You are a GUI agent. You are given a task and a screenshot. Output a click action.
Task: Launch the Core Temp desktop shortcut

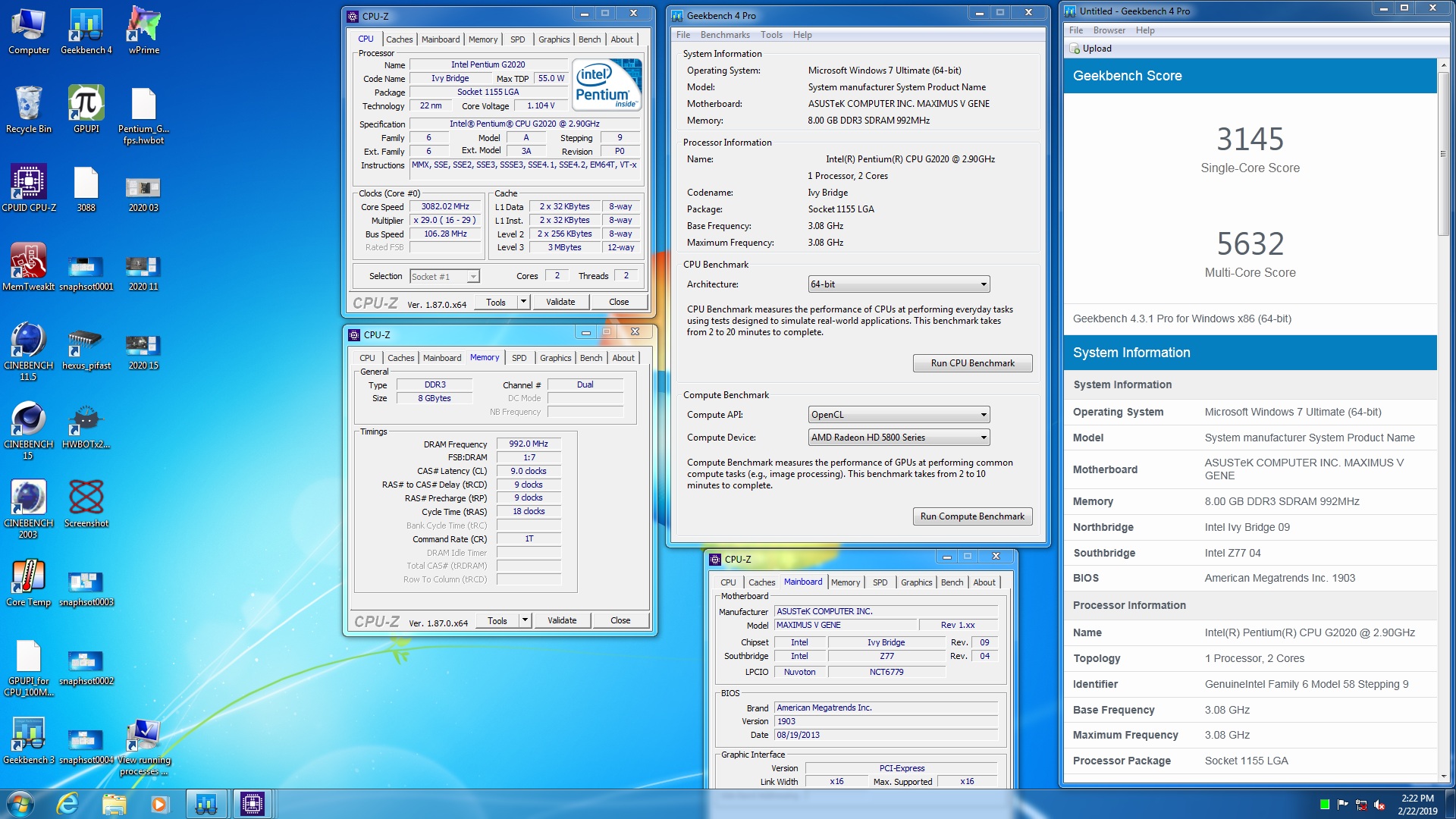pos(29,582)
